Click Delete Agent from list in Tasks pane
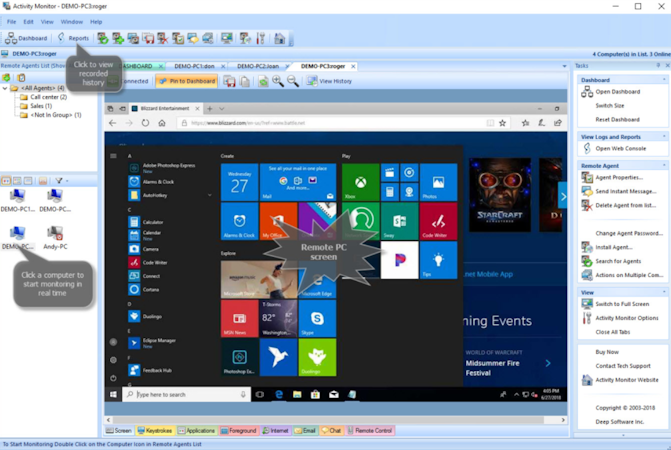 coord(625,205)
